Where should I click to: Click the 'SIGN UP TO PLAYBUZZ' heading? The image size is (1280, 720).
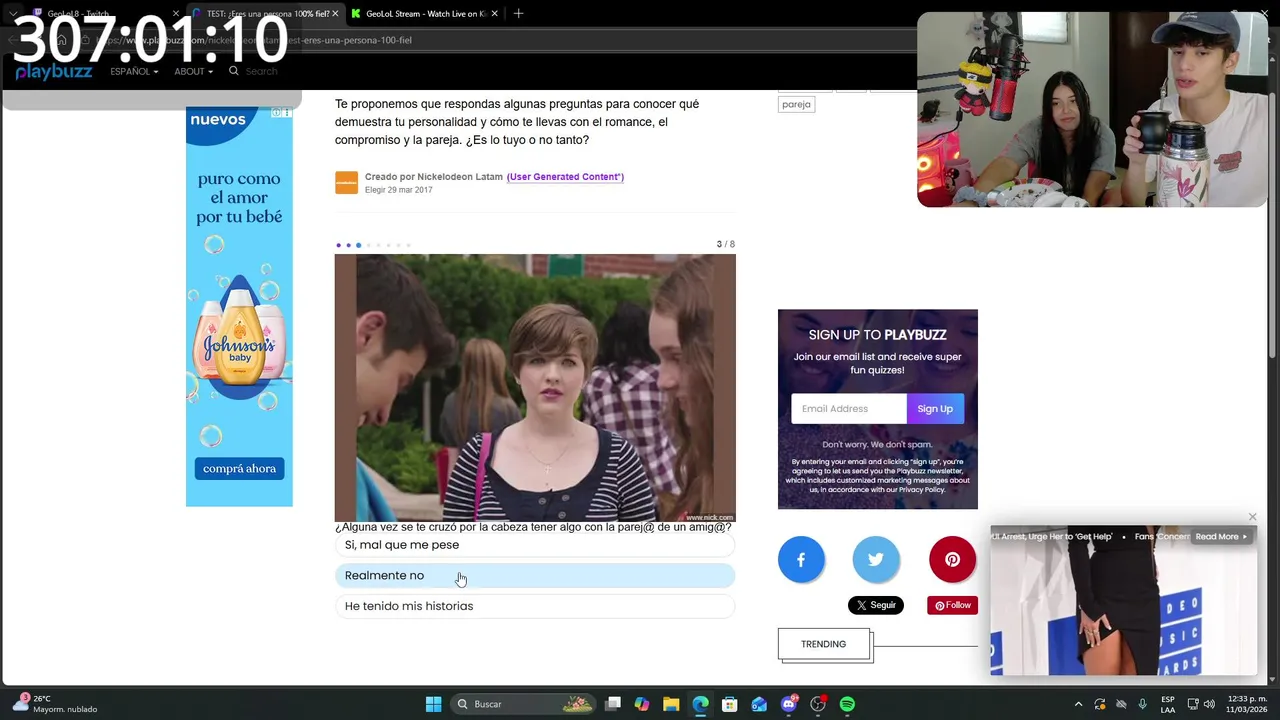coord(878,335)
